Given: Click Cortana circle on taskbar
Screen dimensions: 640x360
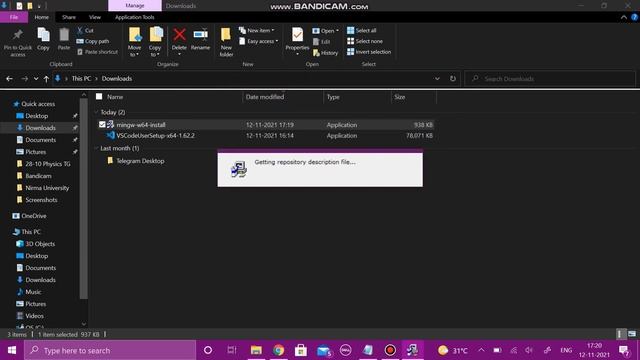Looking at the screenshot, I should click(x=208, y=350).
